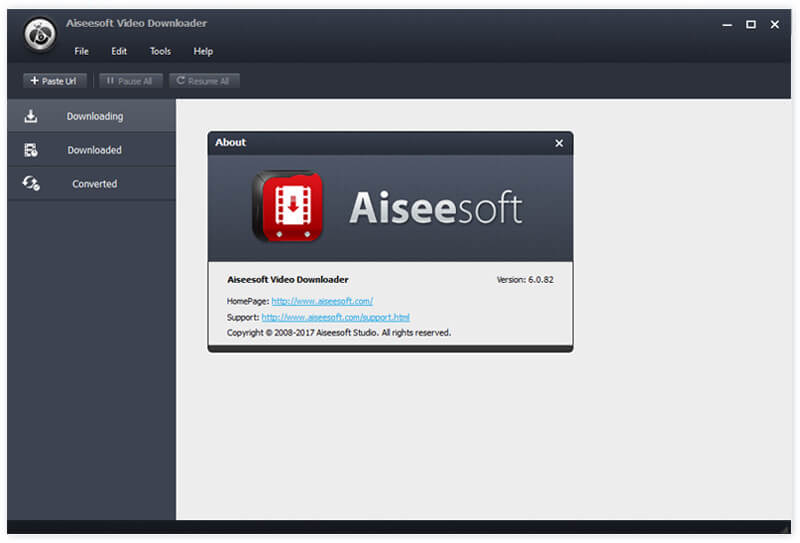Viewport: 800px width, 543px height.
Task: Select the Downloaded tab
Action: [92, 150]
